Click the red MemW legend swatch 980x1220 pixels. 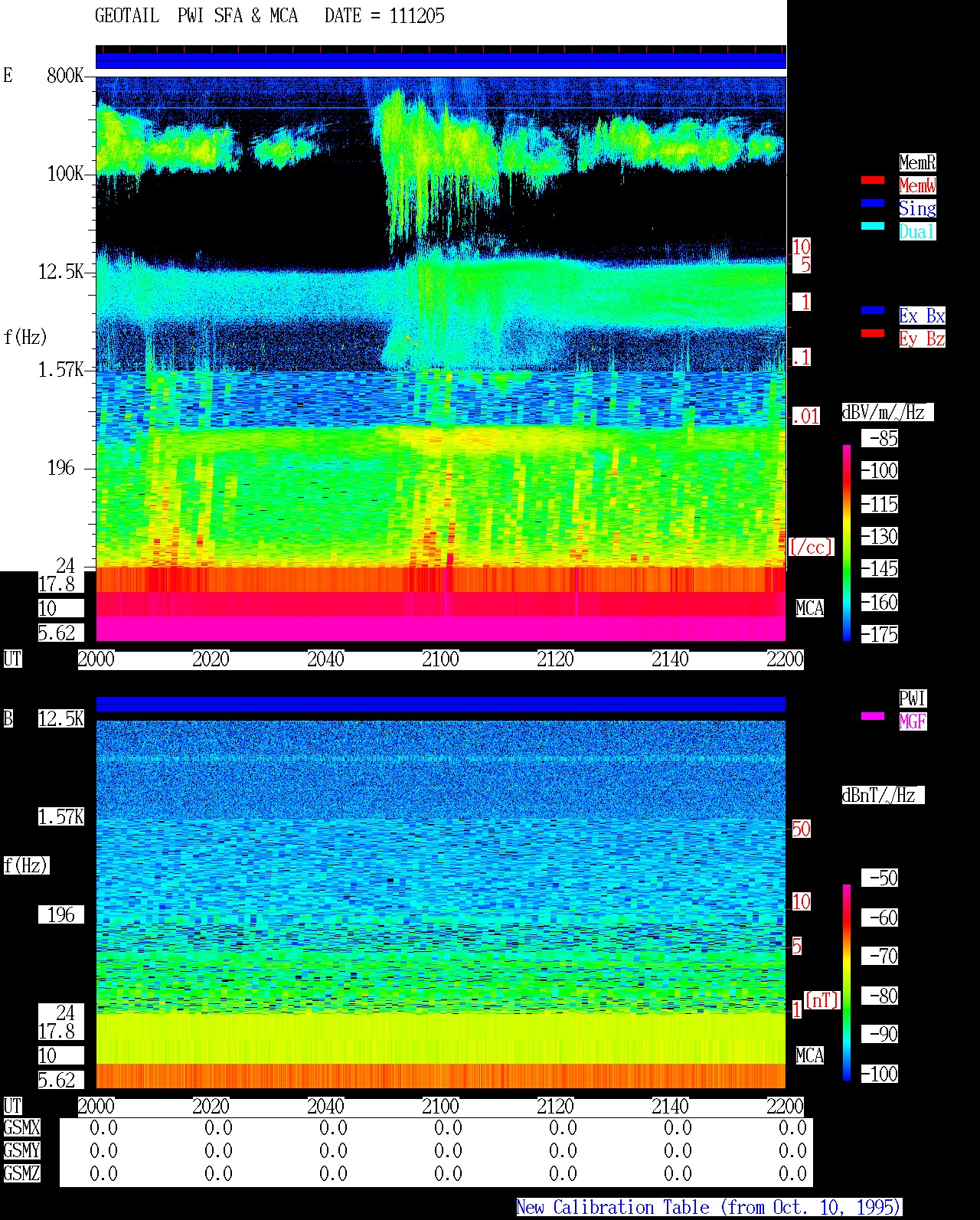click(873, 181)
